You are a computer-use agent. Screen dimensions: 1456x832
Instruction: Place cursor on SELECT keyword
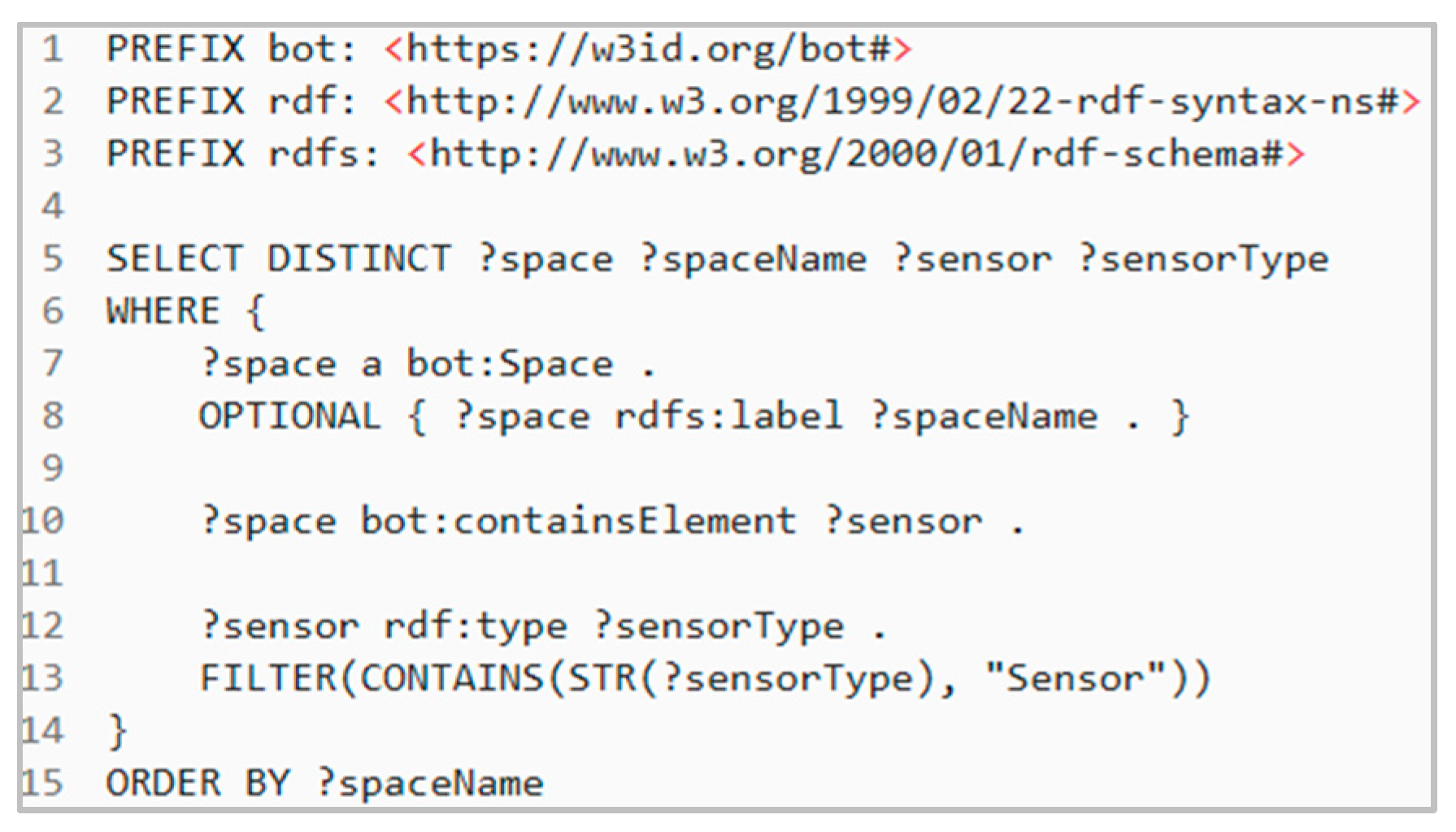pos(175,259)
